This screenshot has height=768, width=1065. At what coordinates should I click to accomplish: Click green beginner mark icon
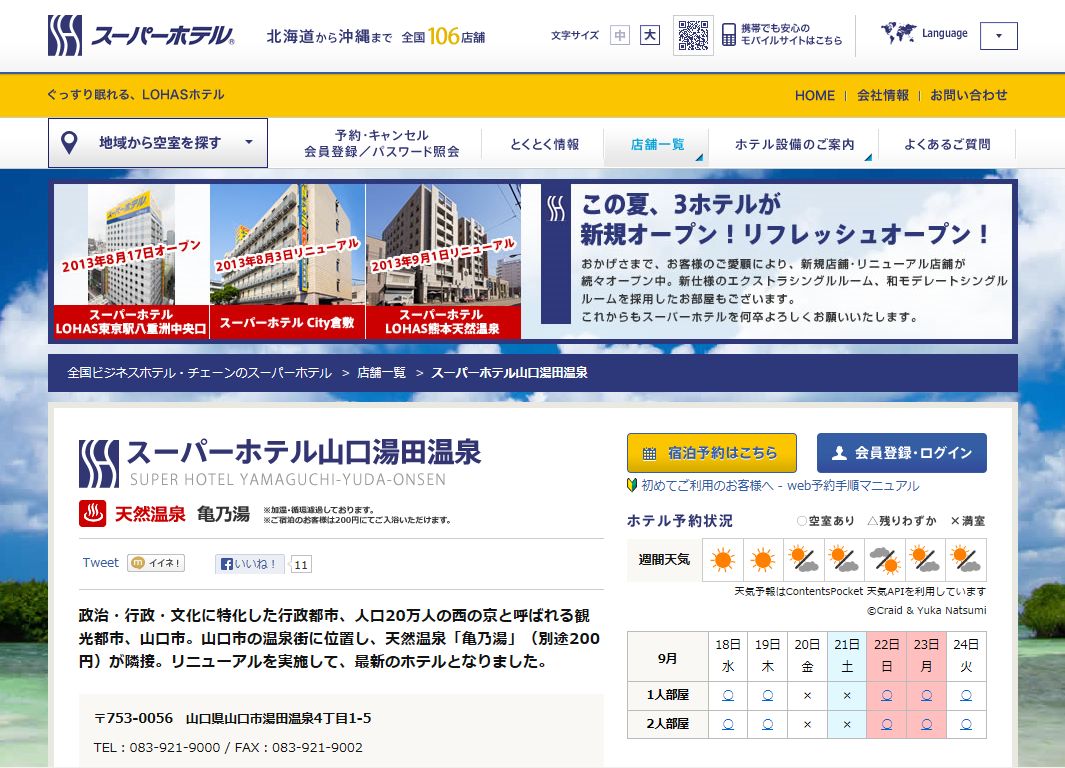pyautogui.click(x=632, y=486)
